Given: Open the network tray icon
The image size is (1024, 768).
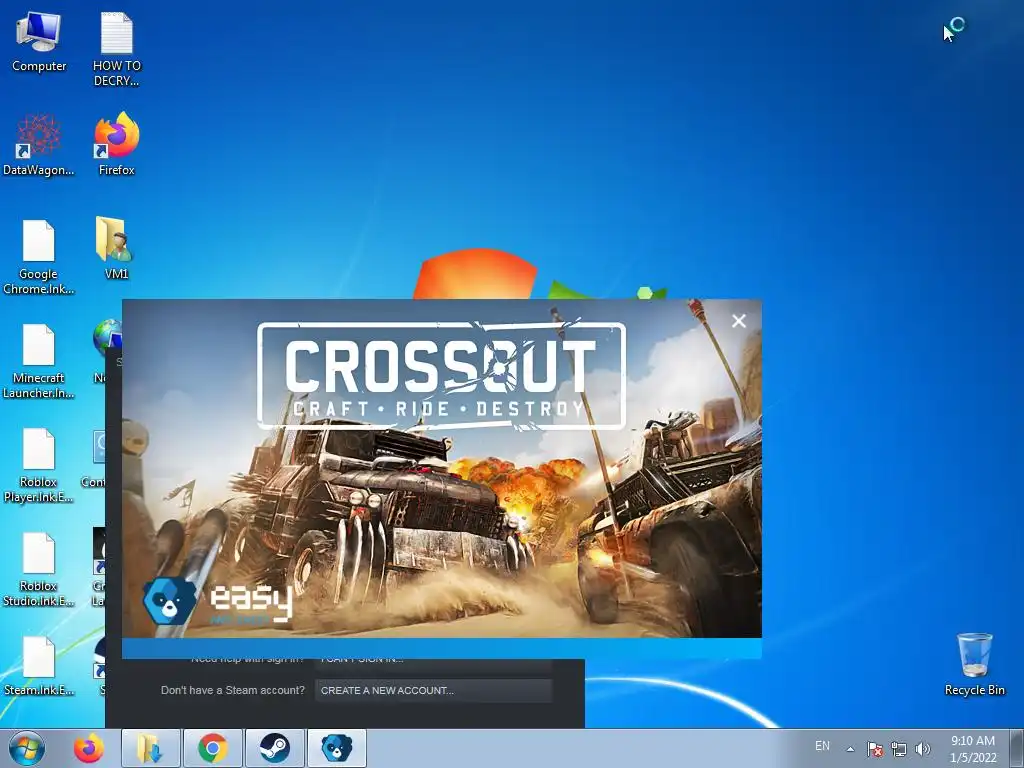Looking at the screenshot, I should coord(899,749).
